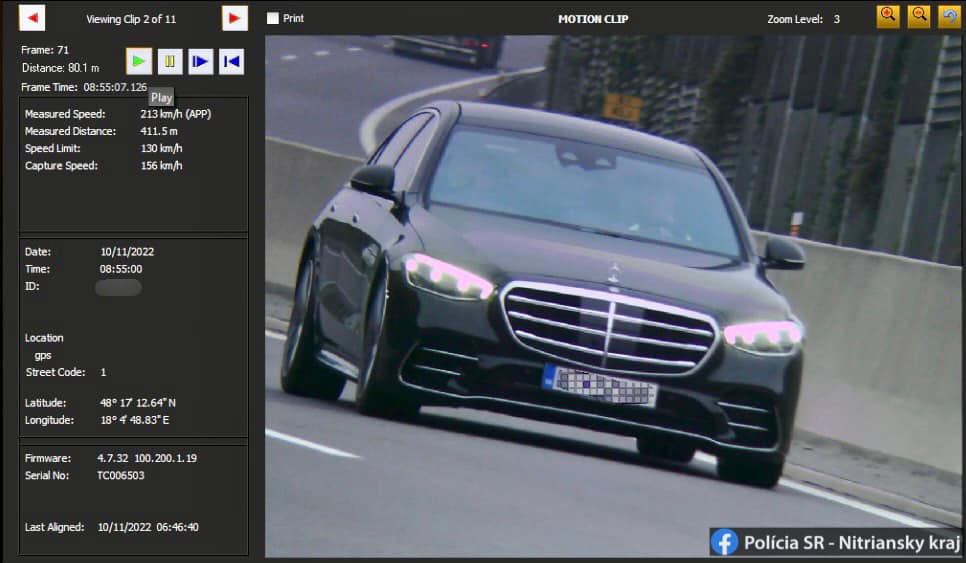
Task: Click the 'MOTION CLIP' title
Action: [593, 19]
